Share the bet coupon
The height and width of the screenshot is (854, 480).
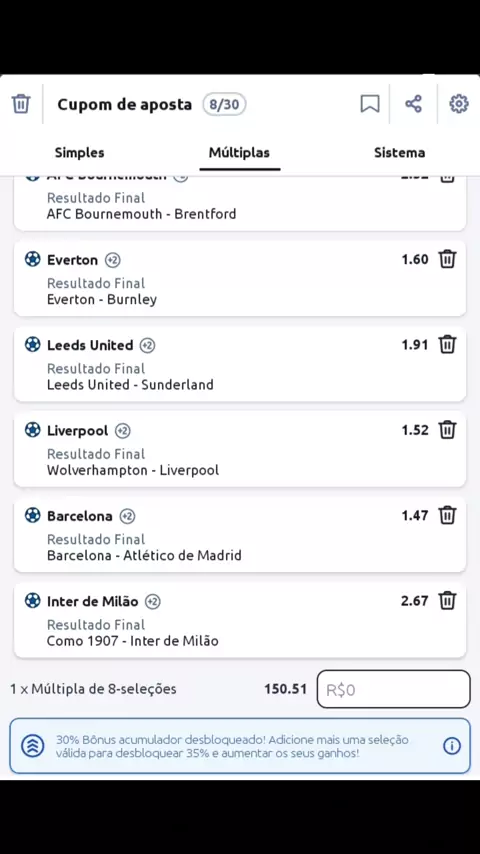[x=414, y=103]
